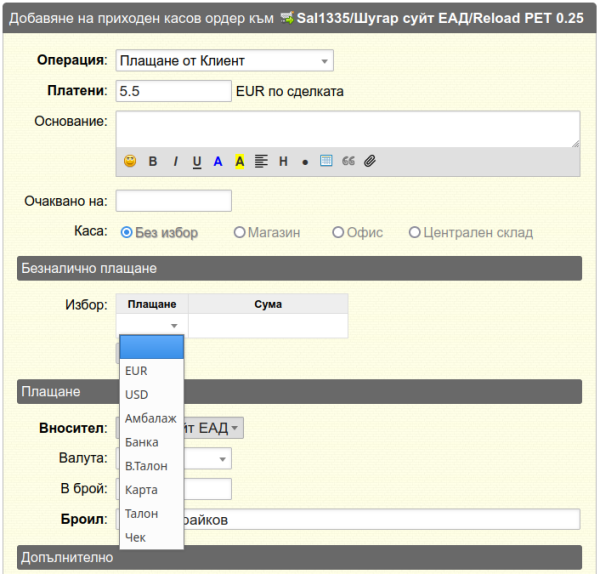Open the Валута dropdown arrow
The height and width of the screenshot is (574, 600).
pyautogui.click(x=222, y=459)
